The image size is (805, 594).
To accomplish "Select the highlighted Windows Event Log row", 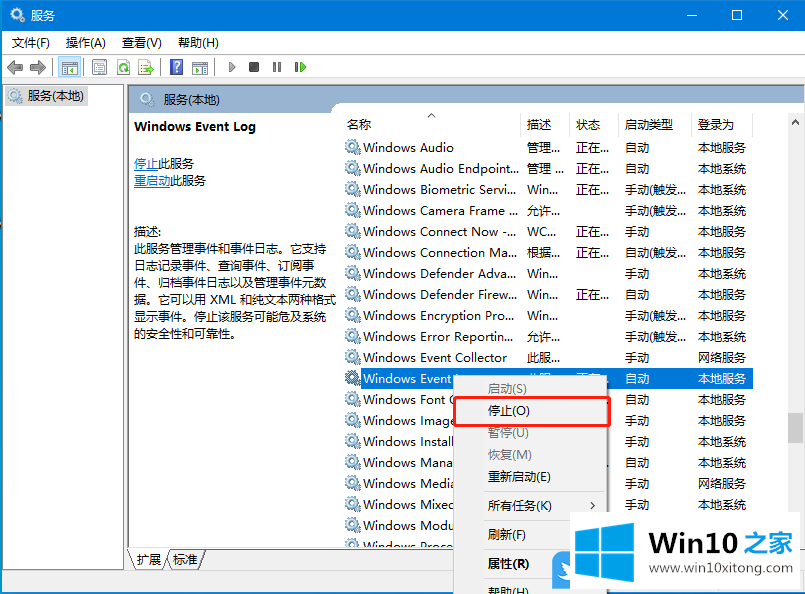I will click(548, 378).
